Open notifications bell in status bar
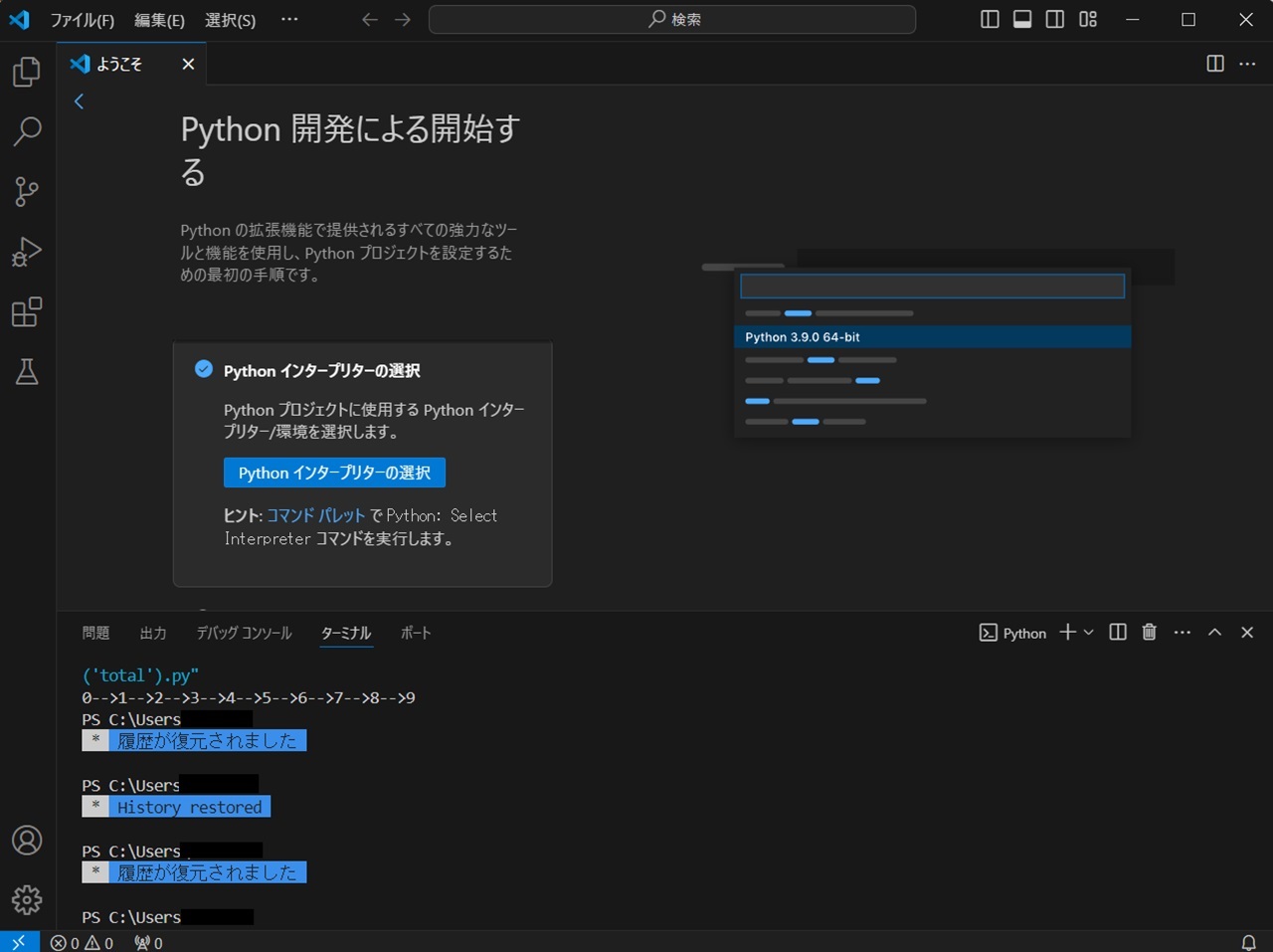The image size is (1273, 952). pyautogui.click(x=1248, y=942)
